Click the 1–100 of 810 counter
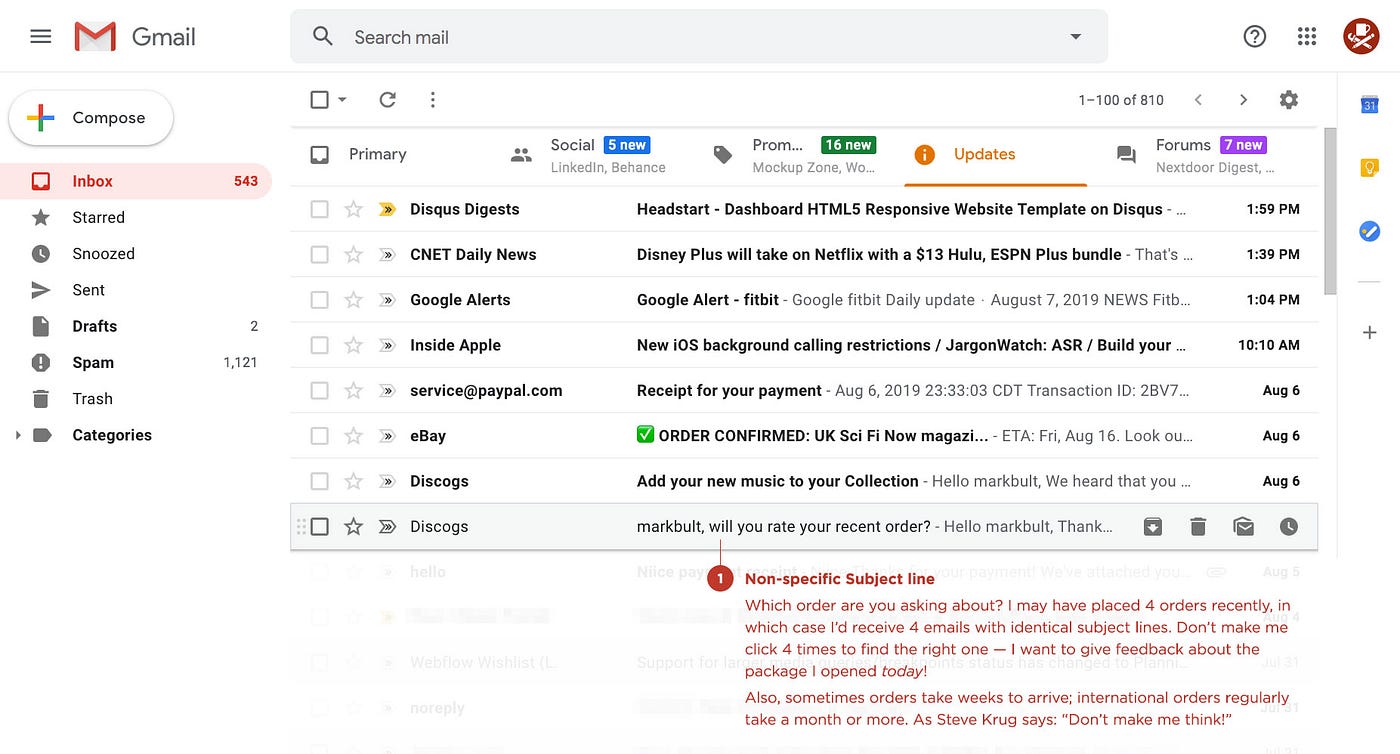This screenshot has height=754, width=1400. point(1121,100)
